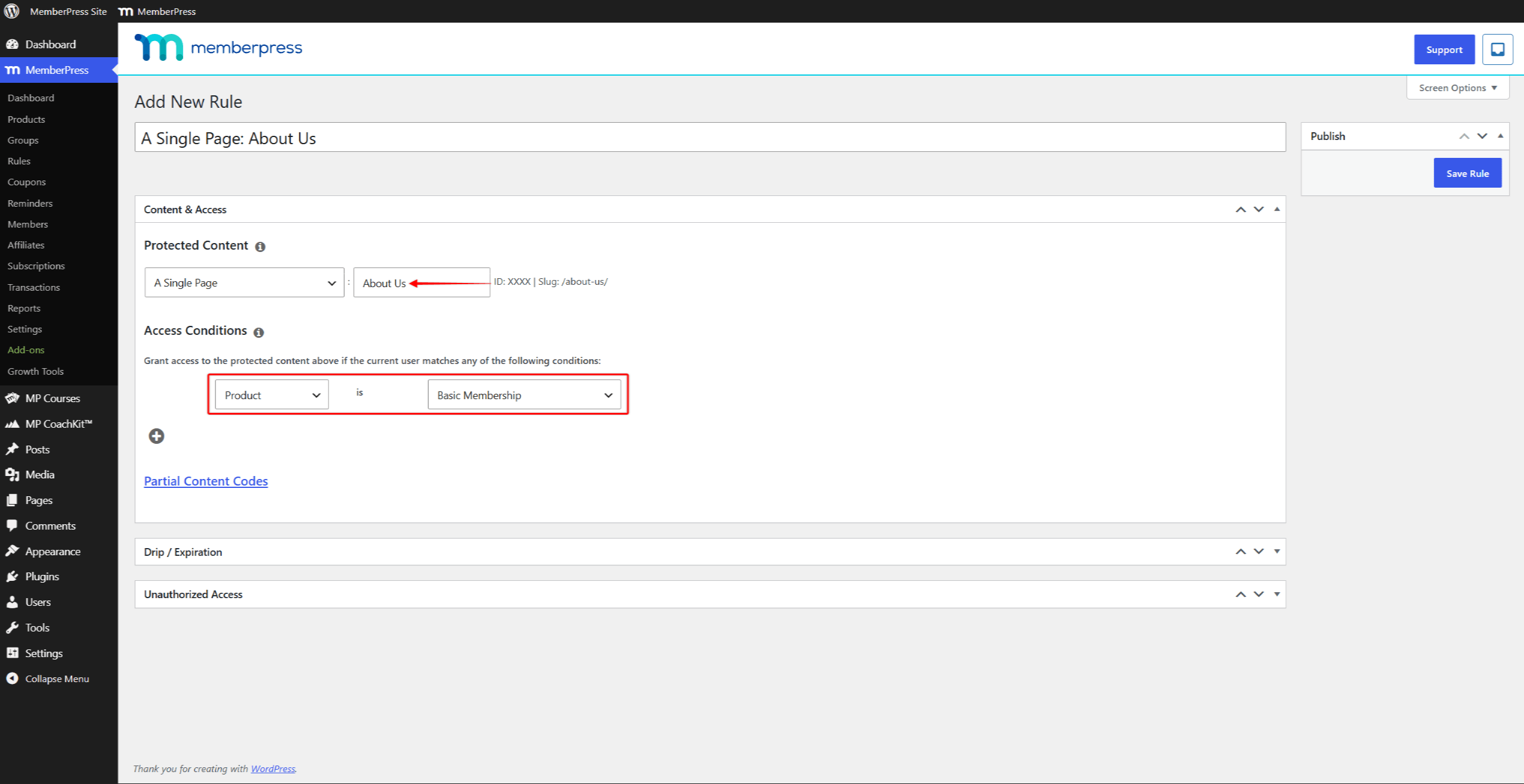
Task: Open Subscriptions submenu item
Action: coord(36,266)
